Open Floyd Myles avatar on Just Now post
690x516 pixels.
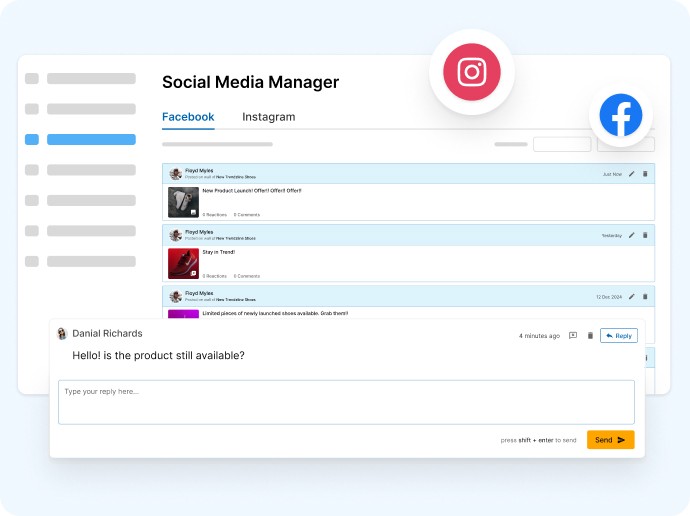click(176, 174)
